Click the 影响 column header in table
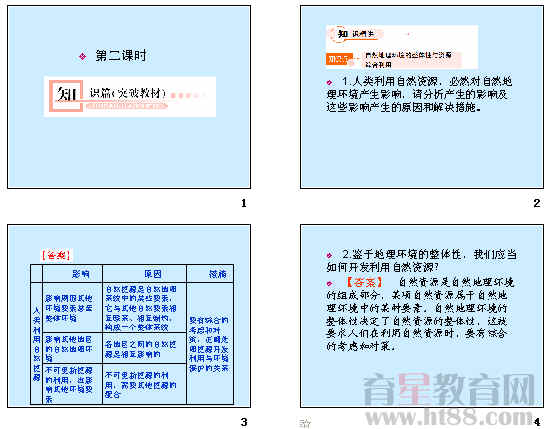This screenshot has width=550, height=429. (x=80, y=274)
